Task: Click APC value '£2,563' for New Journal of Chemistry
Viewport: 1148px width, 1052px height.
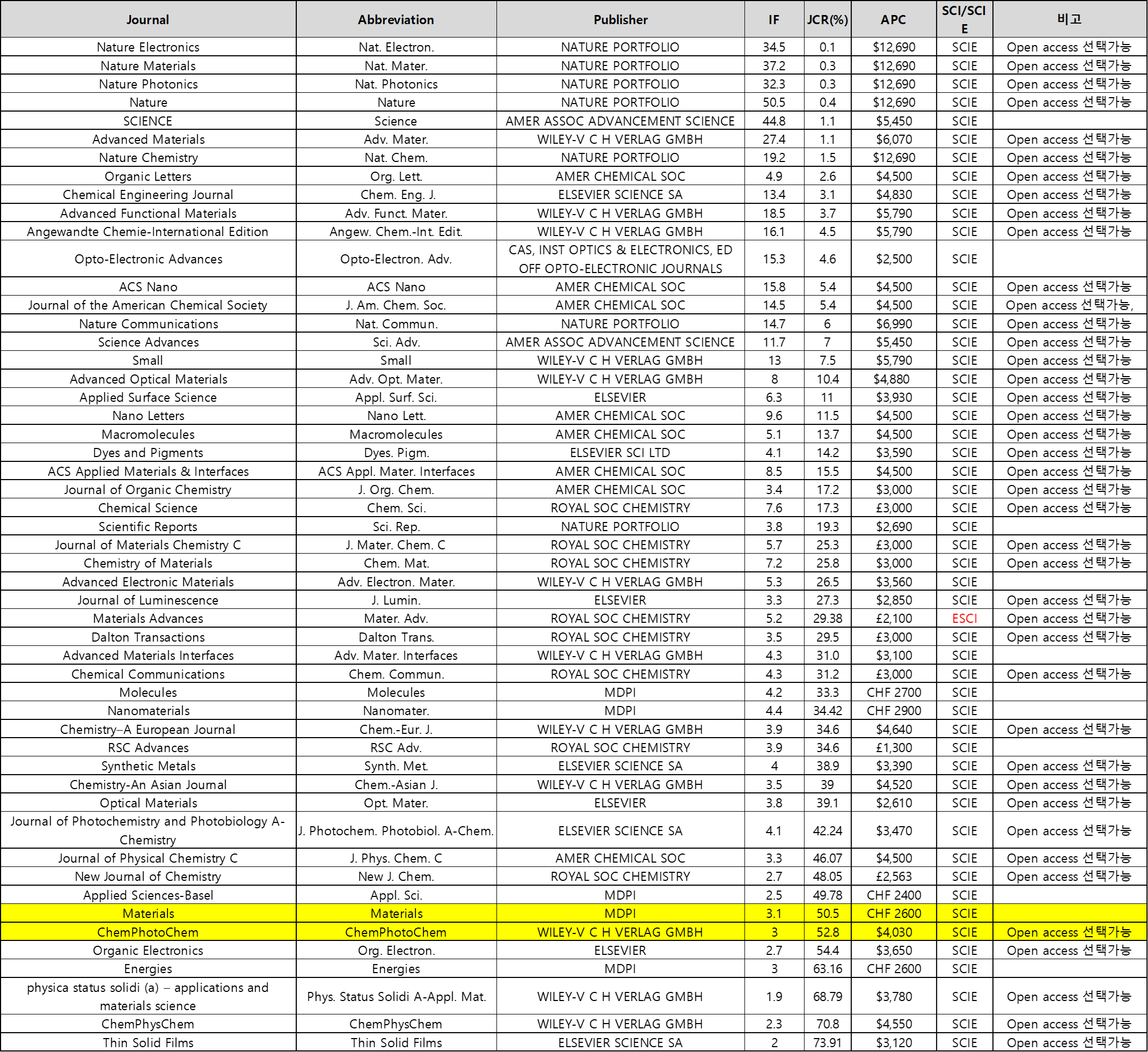Action: 894,876
